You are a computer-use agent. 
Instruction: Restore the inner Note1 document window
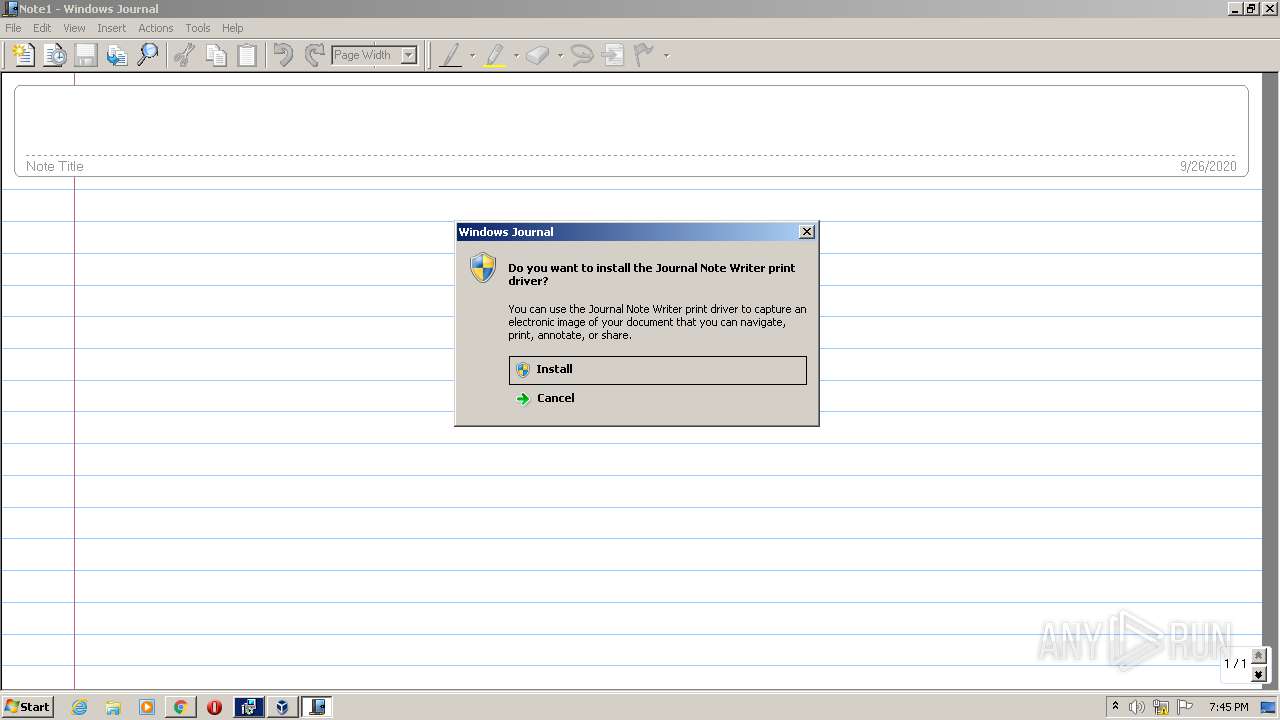click(1251, 9)
